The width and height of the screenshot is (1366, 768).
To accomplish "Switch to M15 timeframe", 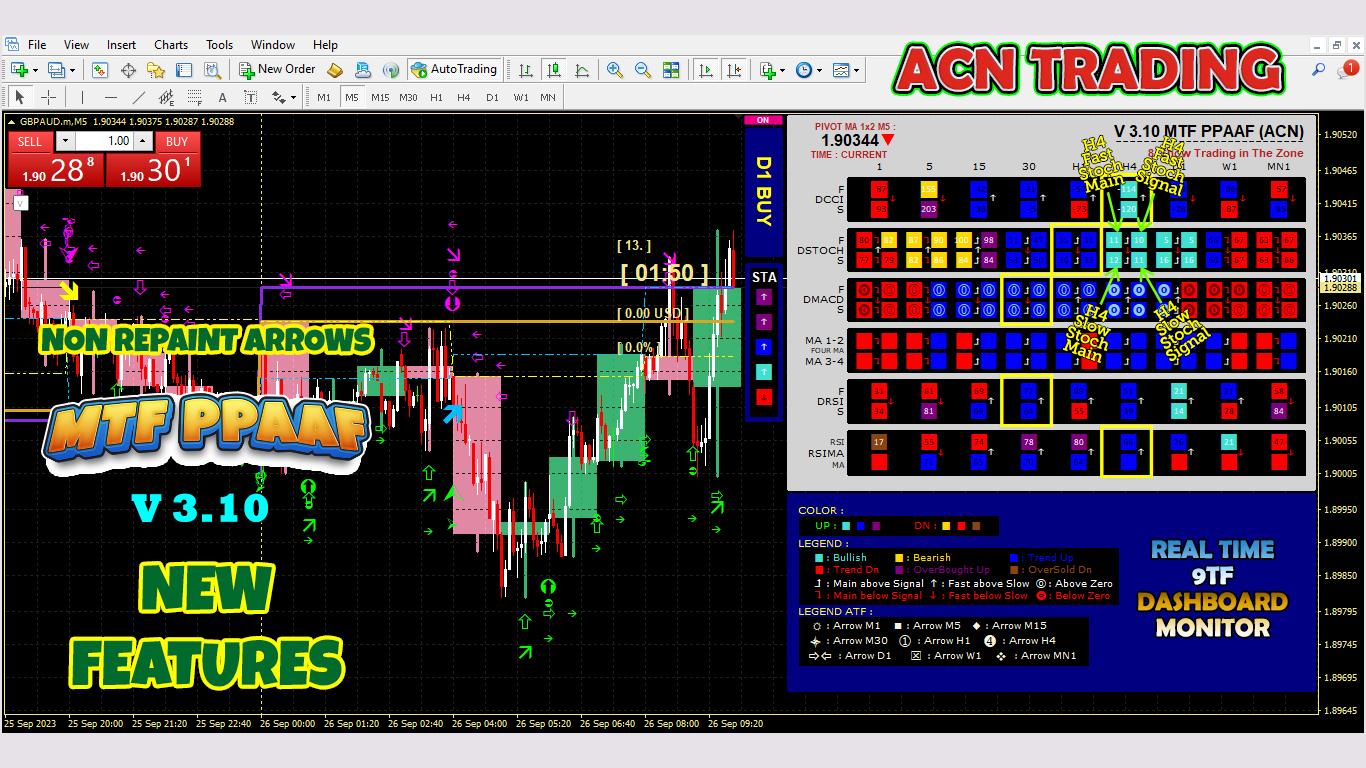I will [380, 97].
